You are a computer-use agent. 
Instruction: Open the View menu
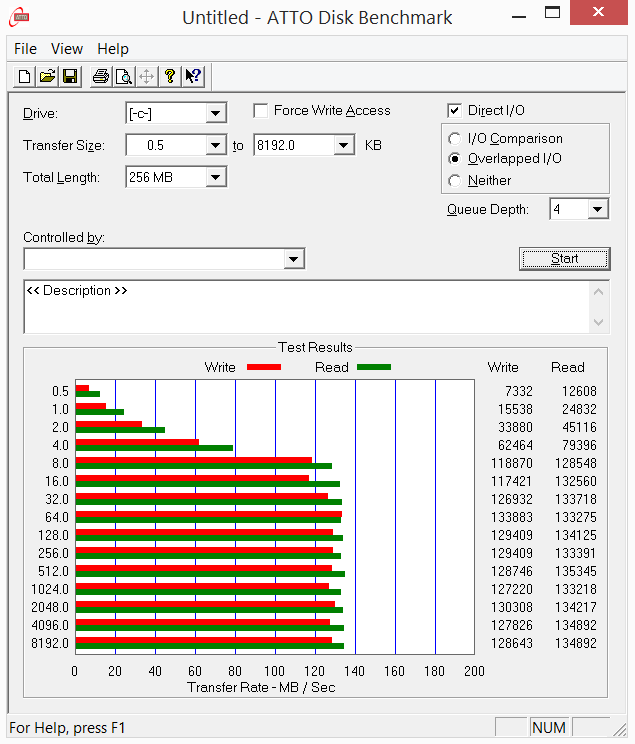point(67,49)
